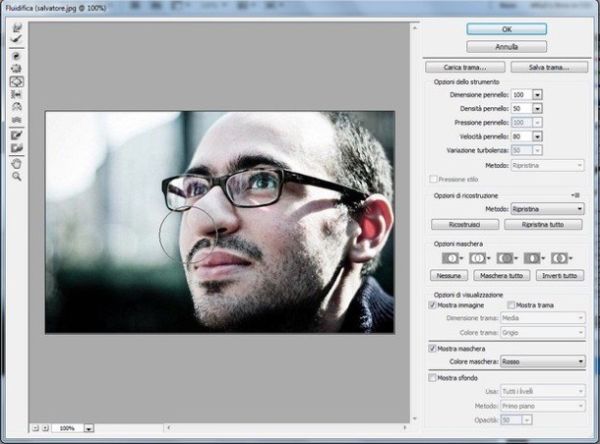Enable the Mostra trama checkbox
600x444 pixels.
coord(511,305)
